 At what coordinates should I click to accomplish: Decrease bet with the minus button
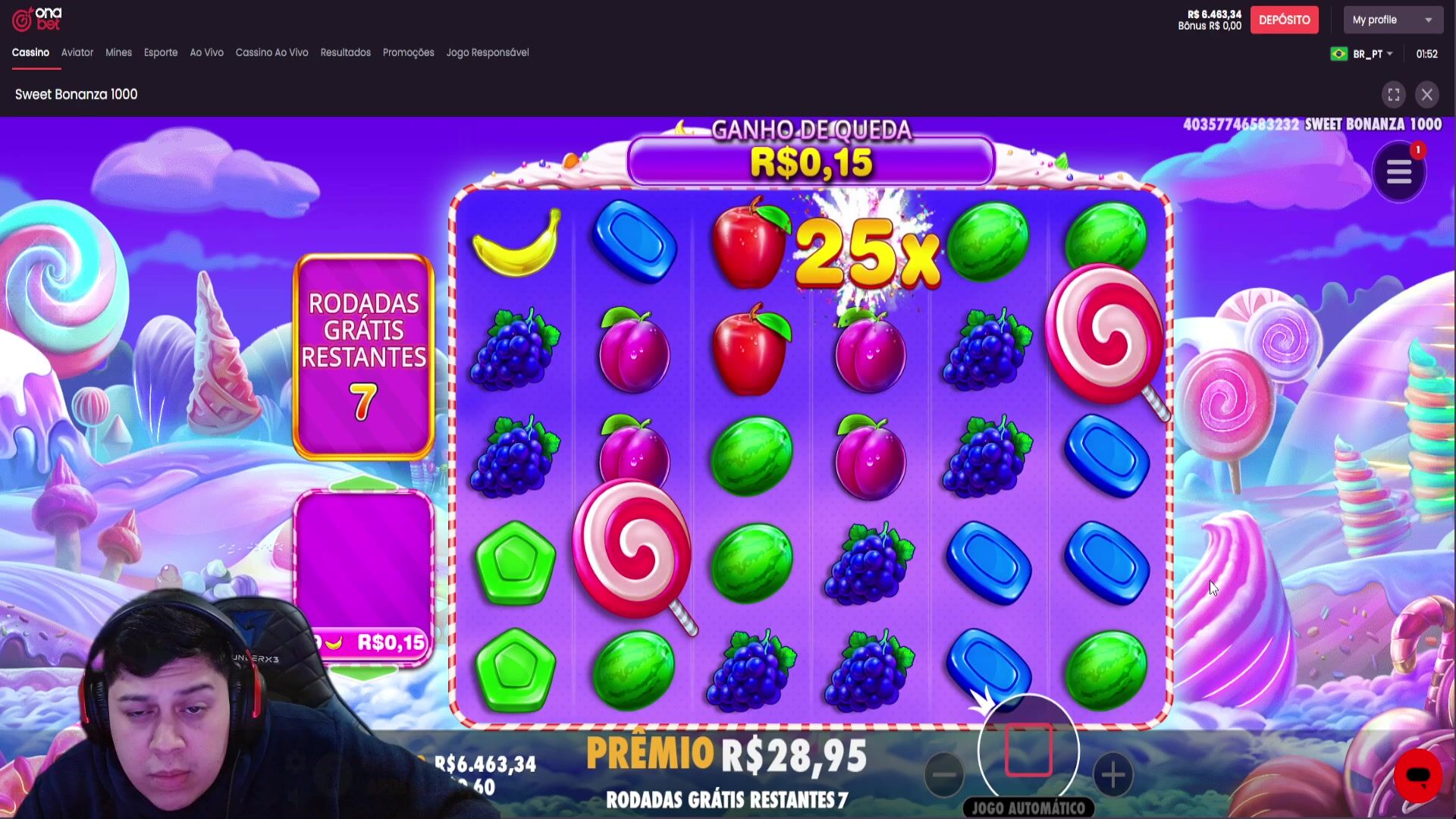pos(944,775)
